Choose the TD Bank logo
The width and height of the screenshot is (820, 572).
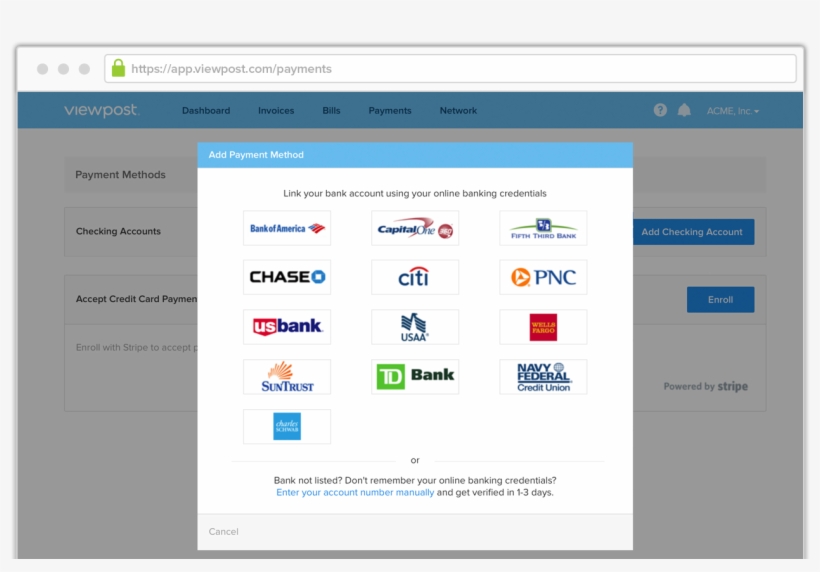(x=415, y=376)
